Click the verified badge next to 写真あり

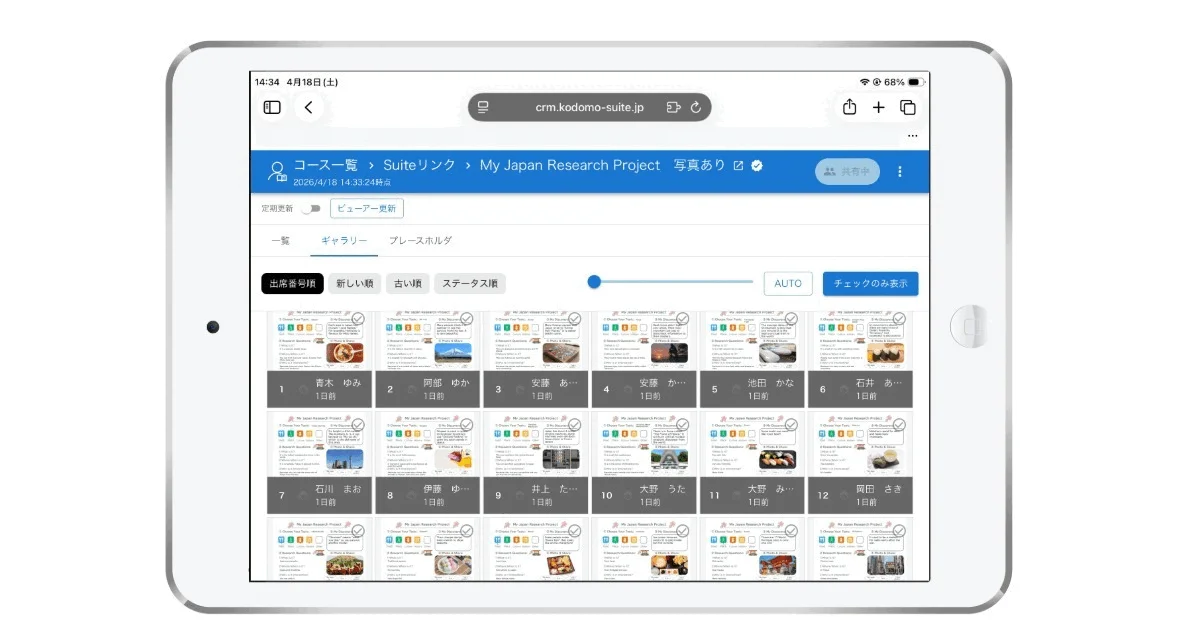coord(757,165)
